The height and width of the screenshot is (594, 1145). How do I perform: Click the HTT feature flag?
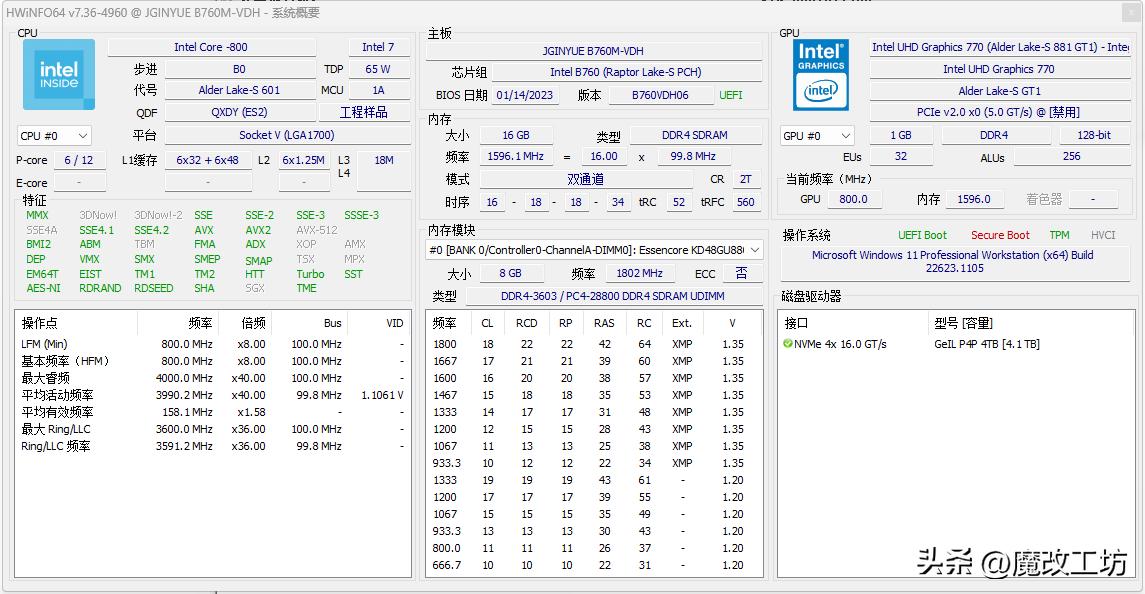[256, 274]
